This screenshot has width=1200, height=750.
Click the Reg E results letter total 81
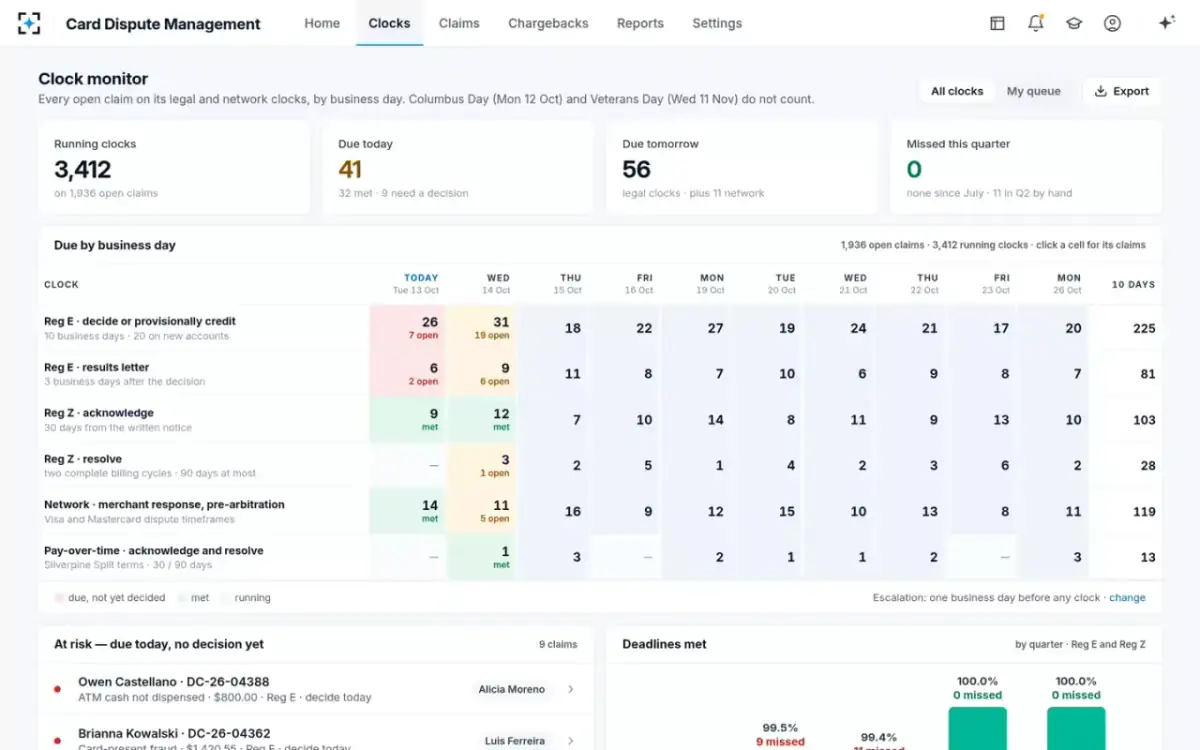[x=1148, y=374]
